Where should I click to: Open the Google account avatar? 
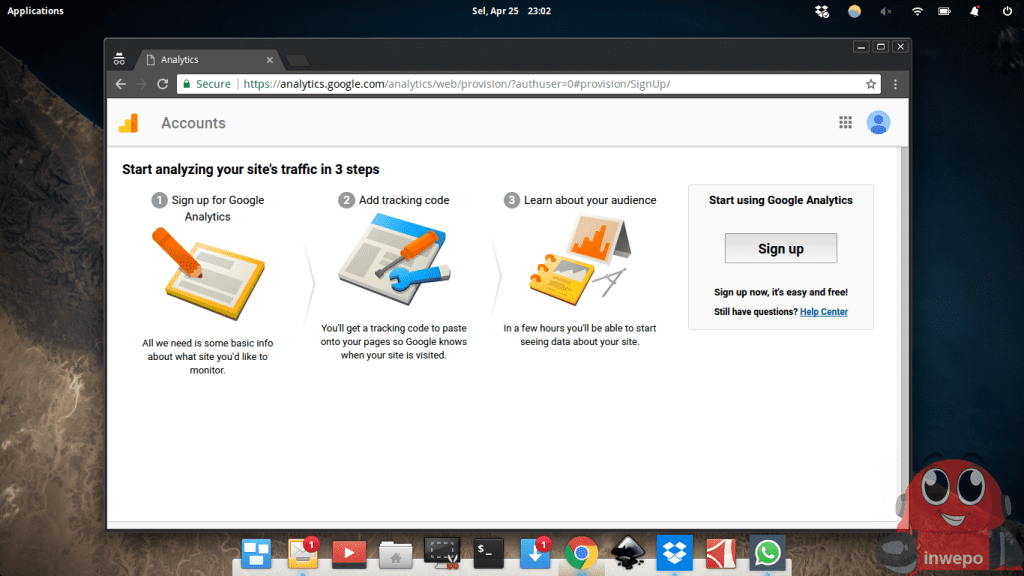(x=878, y=122)
